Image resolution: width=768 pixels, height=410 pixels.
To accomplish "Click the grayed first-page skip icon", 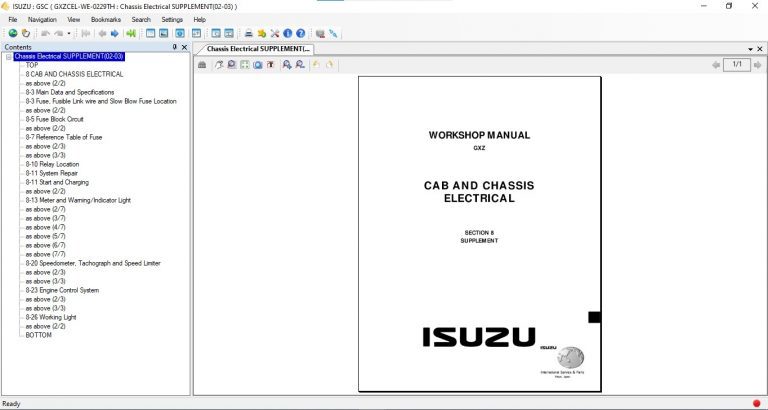I will 86,33.
